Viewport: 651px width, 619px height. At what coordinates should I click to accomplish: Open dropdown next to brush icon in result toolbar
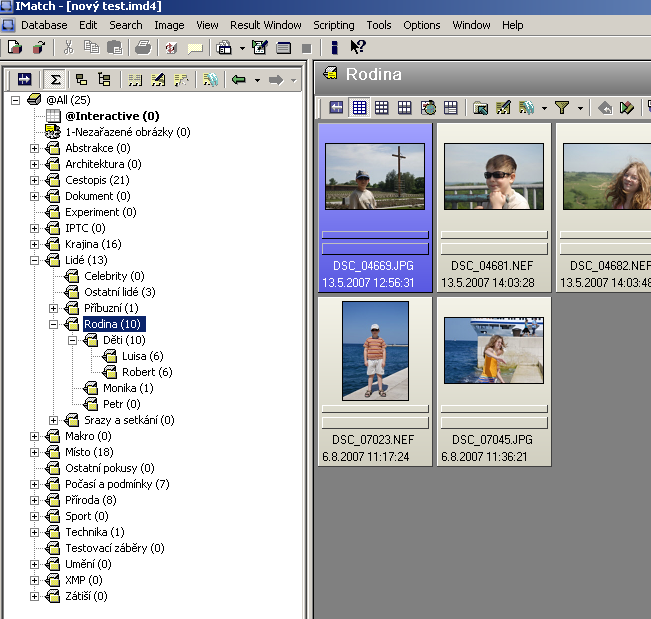click(x=544, y=109)
